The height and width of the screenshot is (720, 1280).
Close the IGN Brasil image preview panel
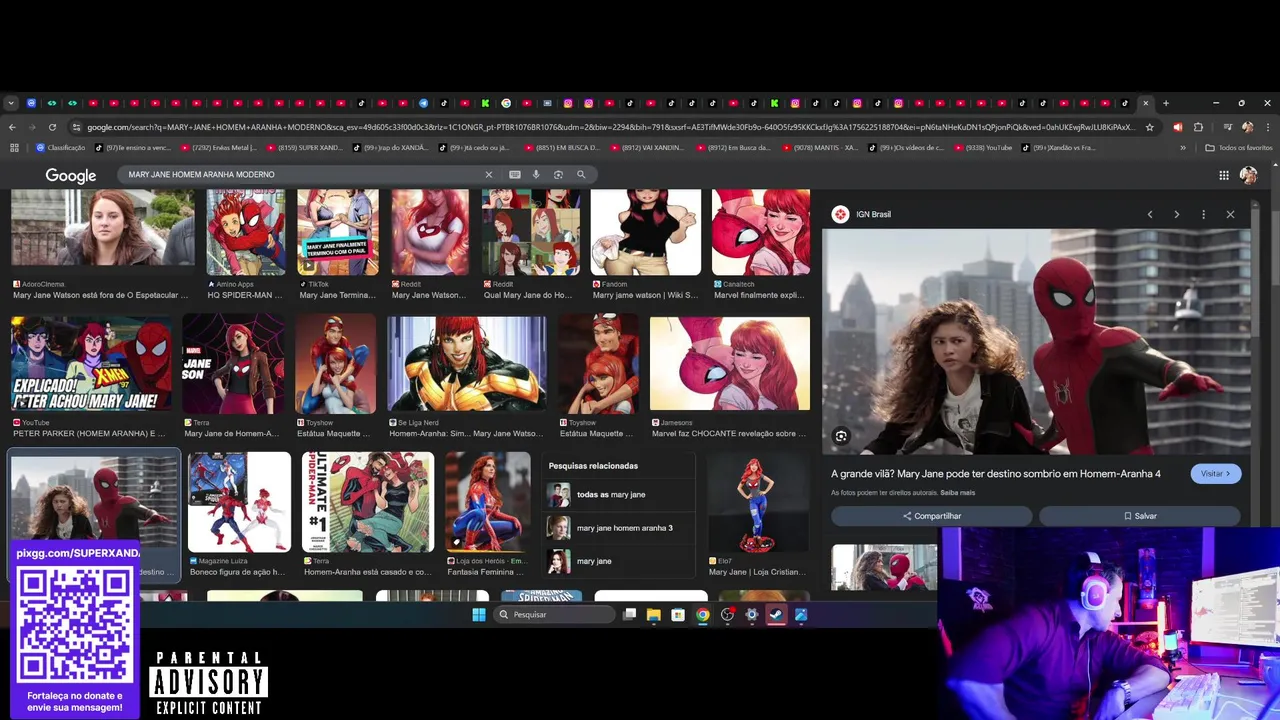tap(1230, 214)
